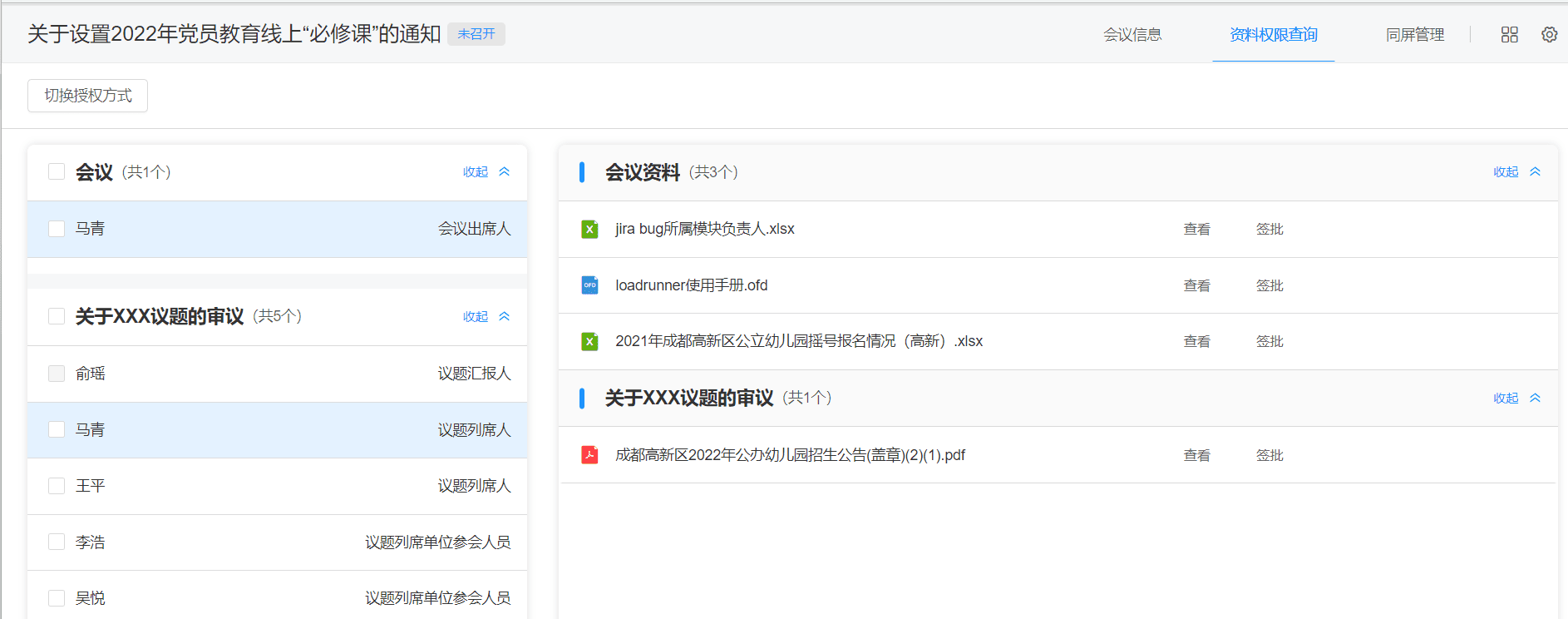This screenshot has height=619, width=1568.
Task: Click the 切换授权方式 button
Action: pos(87,96)
